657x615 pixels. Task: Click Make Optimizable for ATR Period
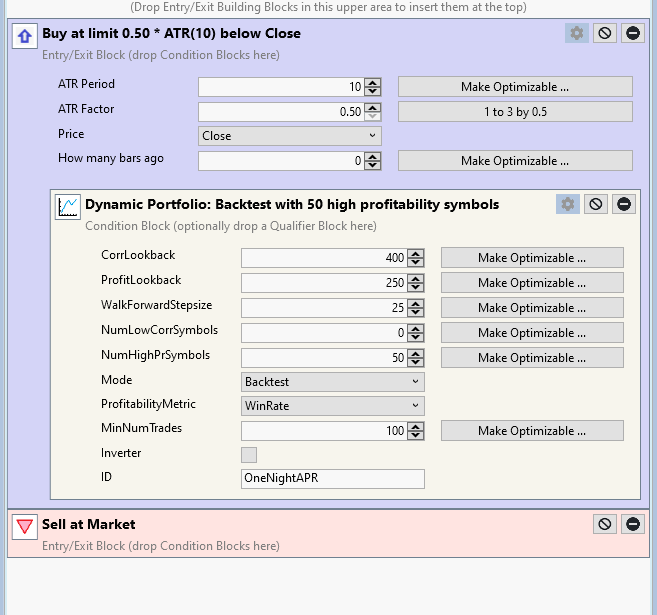point(515,87)
